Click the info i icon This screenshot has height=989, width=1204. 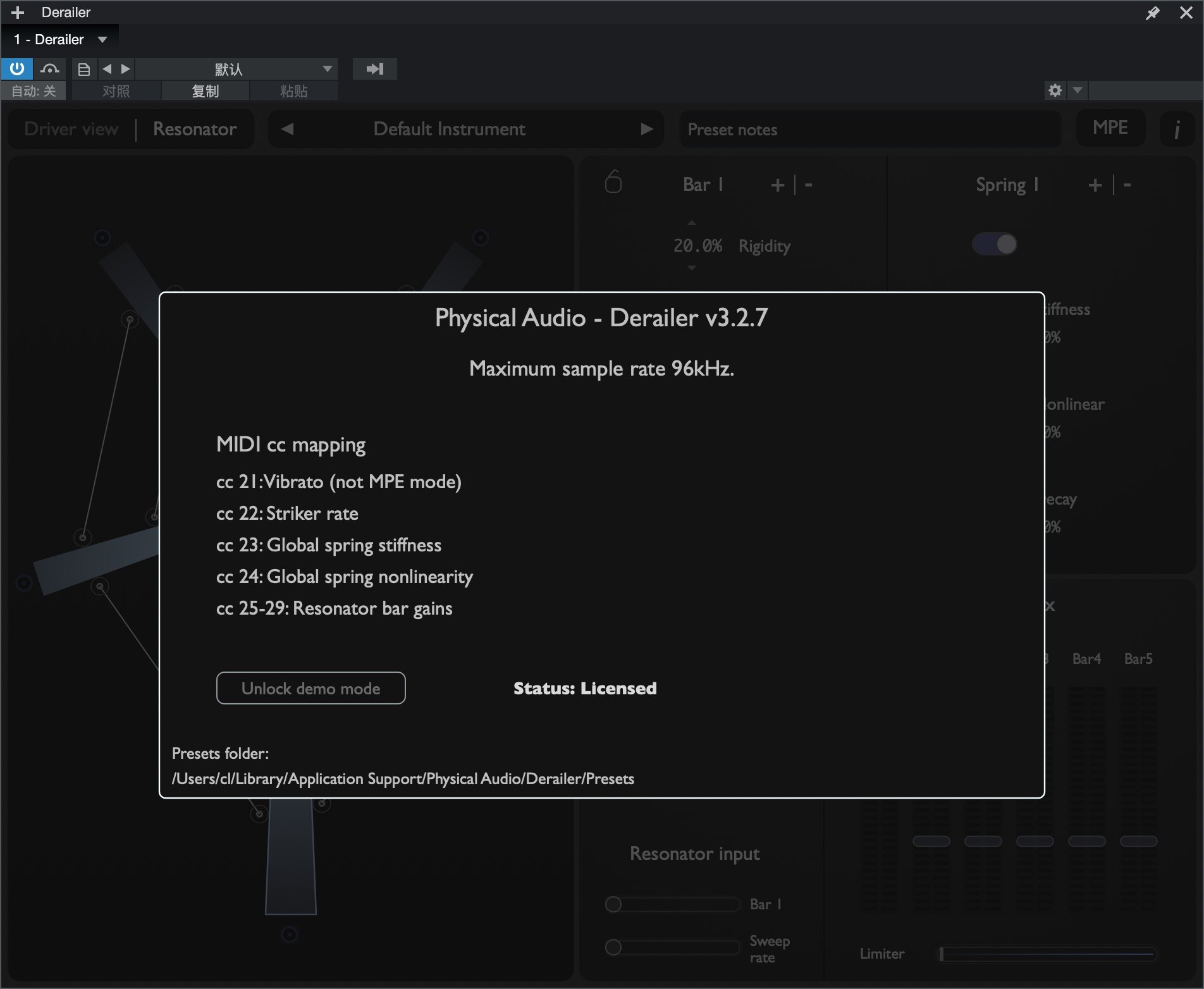pyautogui.click(x=1177, y=129)
